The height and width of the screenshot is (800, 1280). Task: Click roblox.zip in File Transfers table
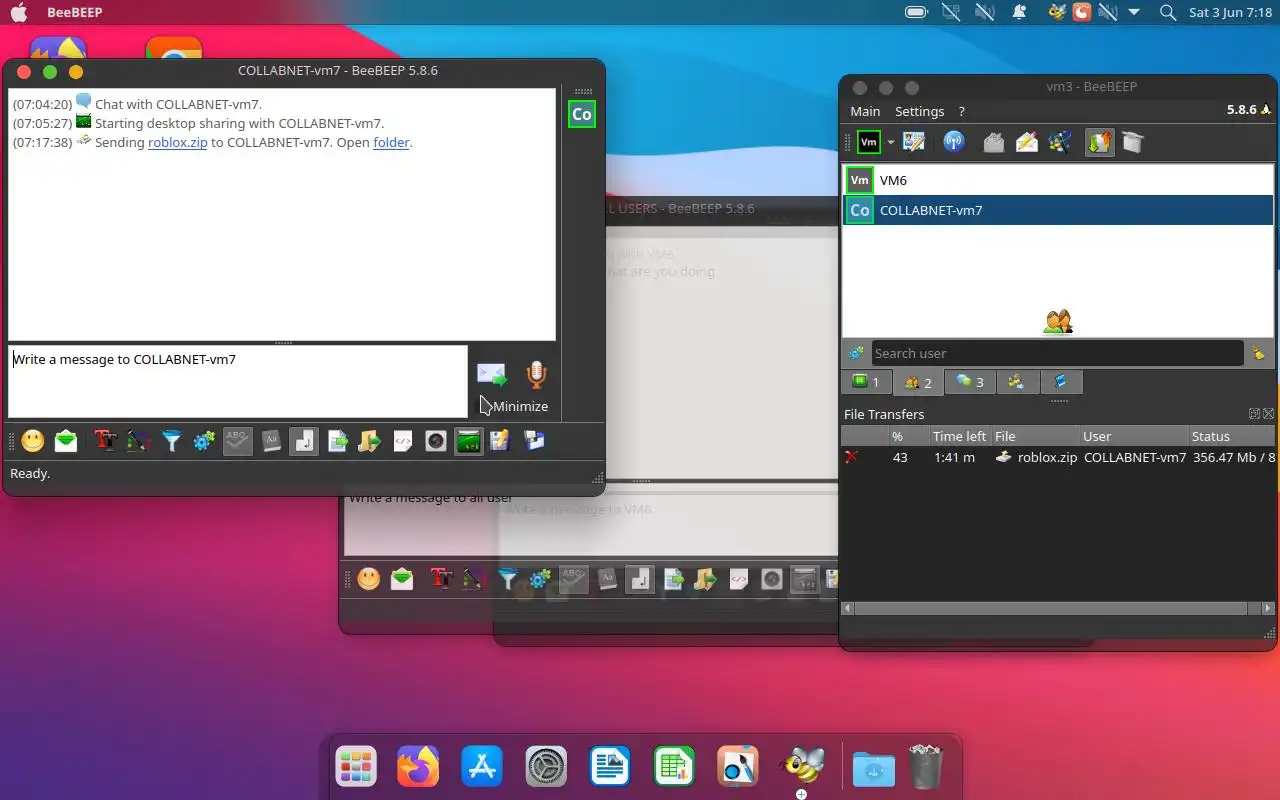[1047, 457]
